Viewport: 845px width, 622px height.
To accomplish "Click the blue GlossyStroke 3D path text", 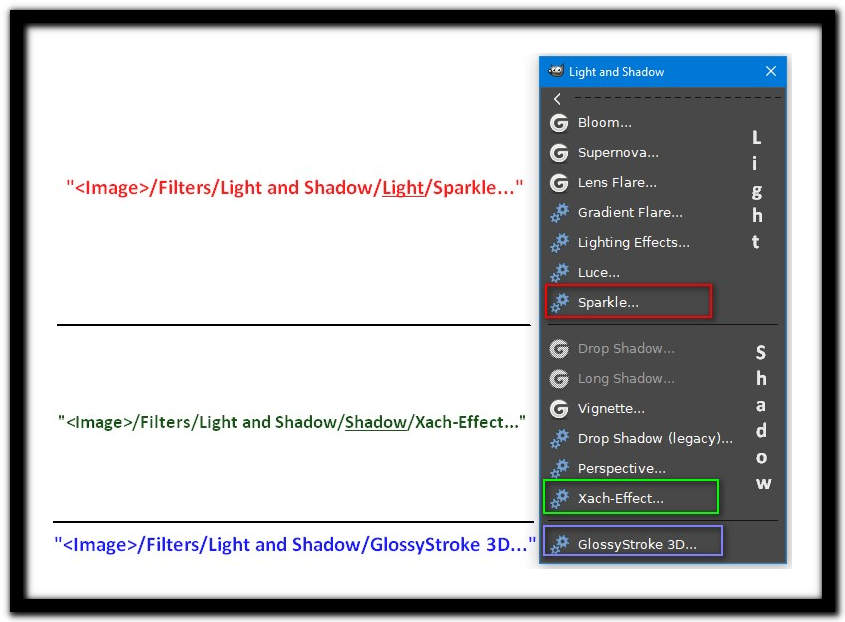I will 295,544.
